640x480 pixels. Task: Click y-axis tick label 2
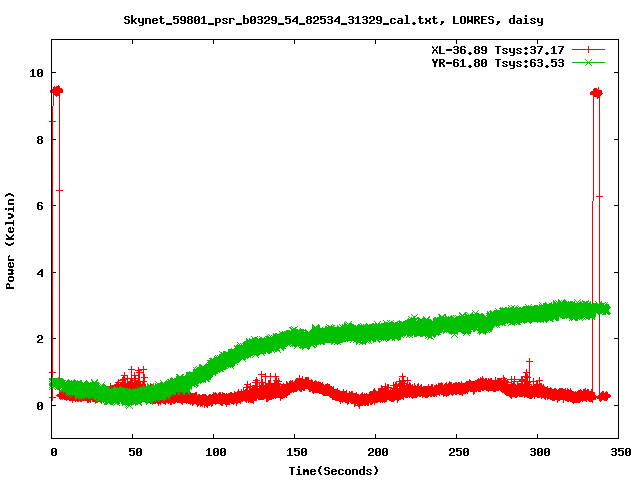(40, 339)
